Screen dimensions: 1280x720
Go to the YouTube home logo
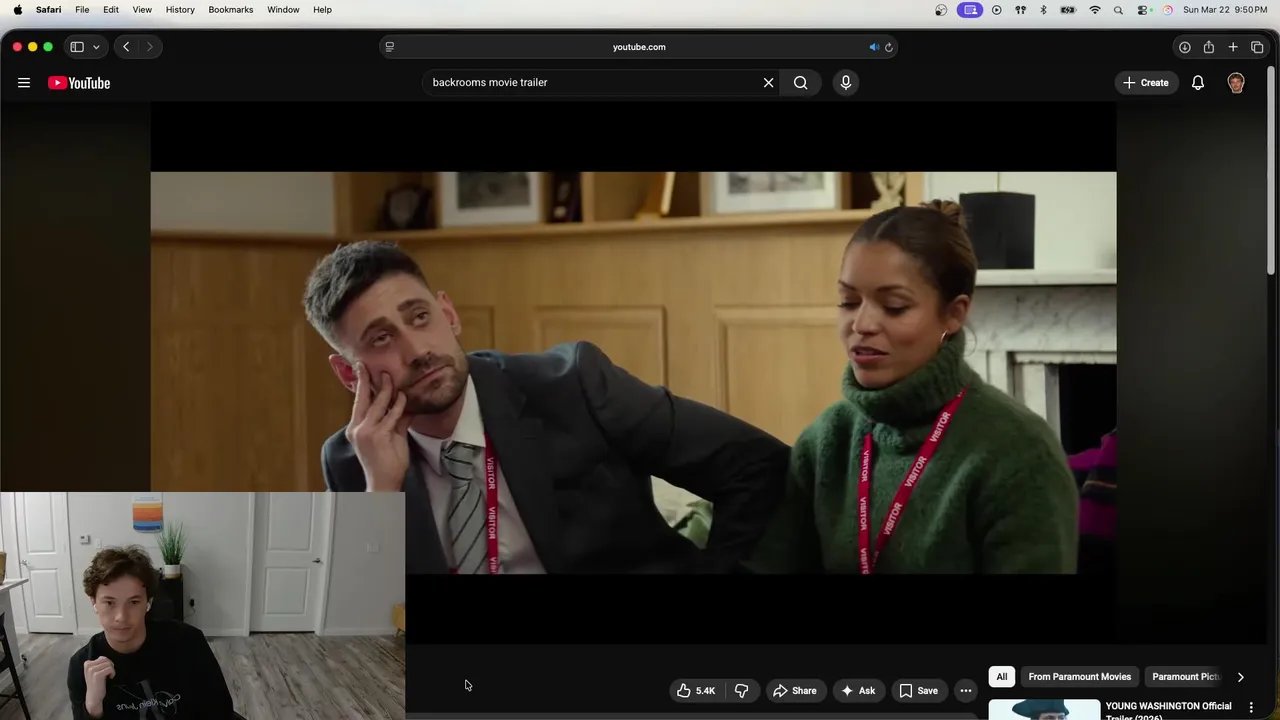point(79,83)
